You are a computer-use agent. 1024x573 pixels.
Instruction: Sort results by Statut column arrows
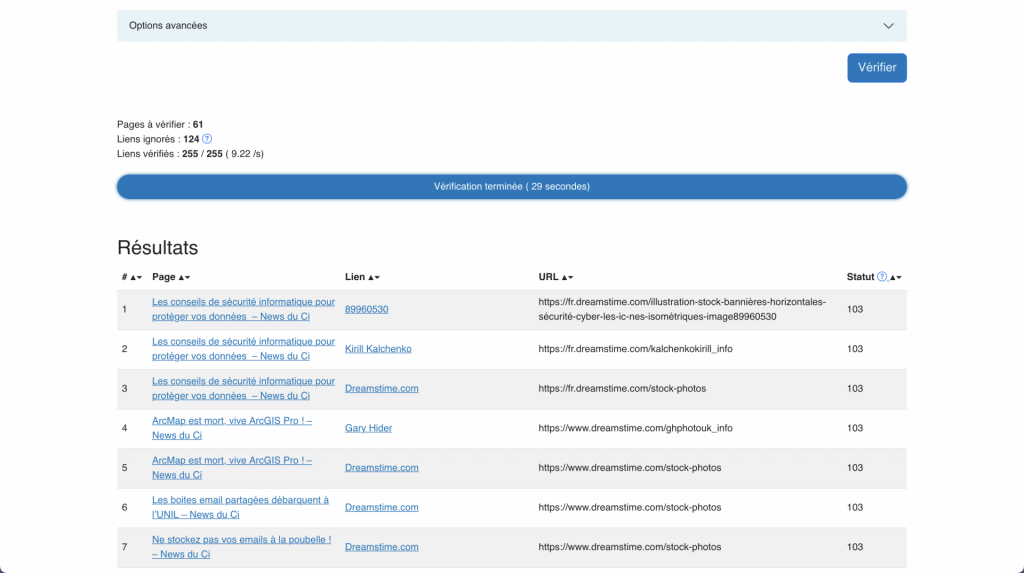point(896,277)
